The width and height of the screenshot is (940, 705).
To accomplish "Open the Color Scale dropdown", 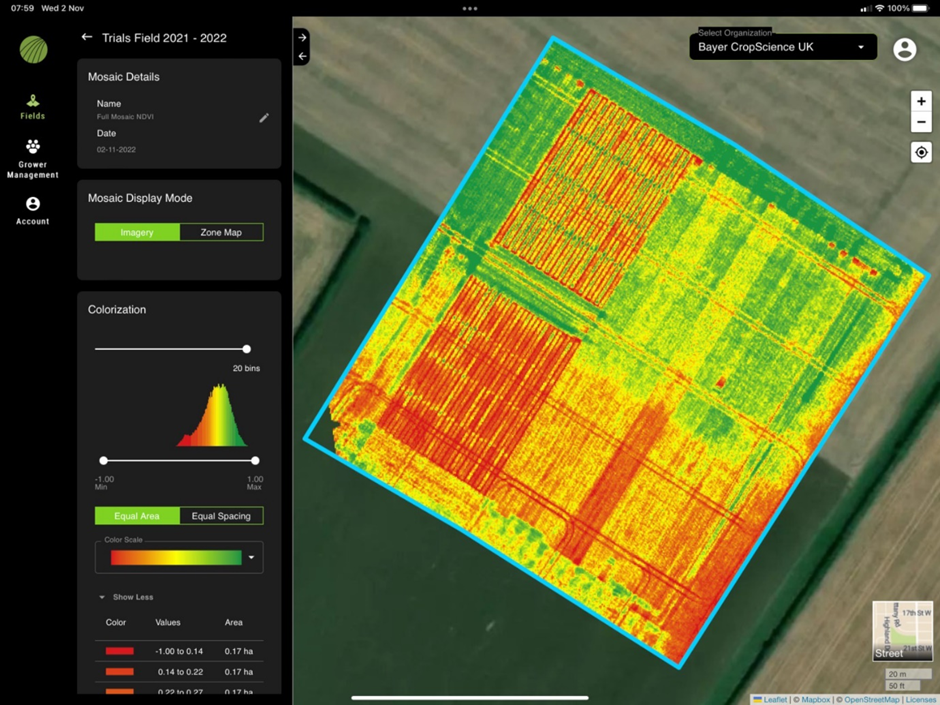I will [x=179, y=558].
